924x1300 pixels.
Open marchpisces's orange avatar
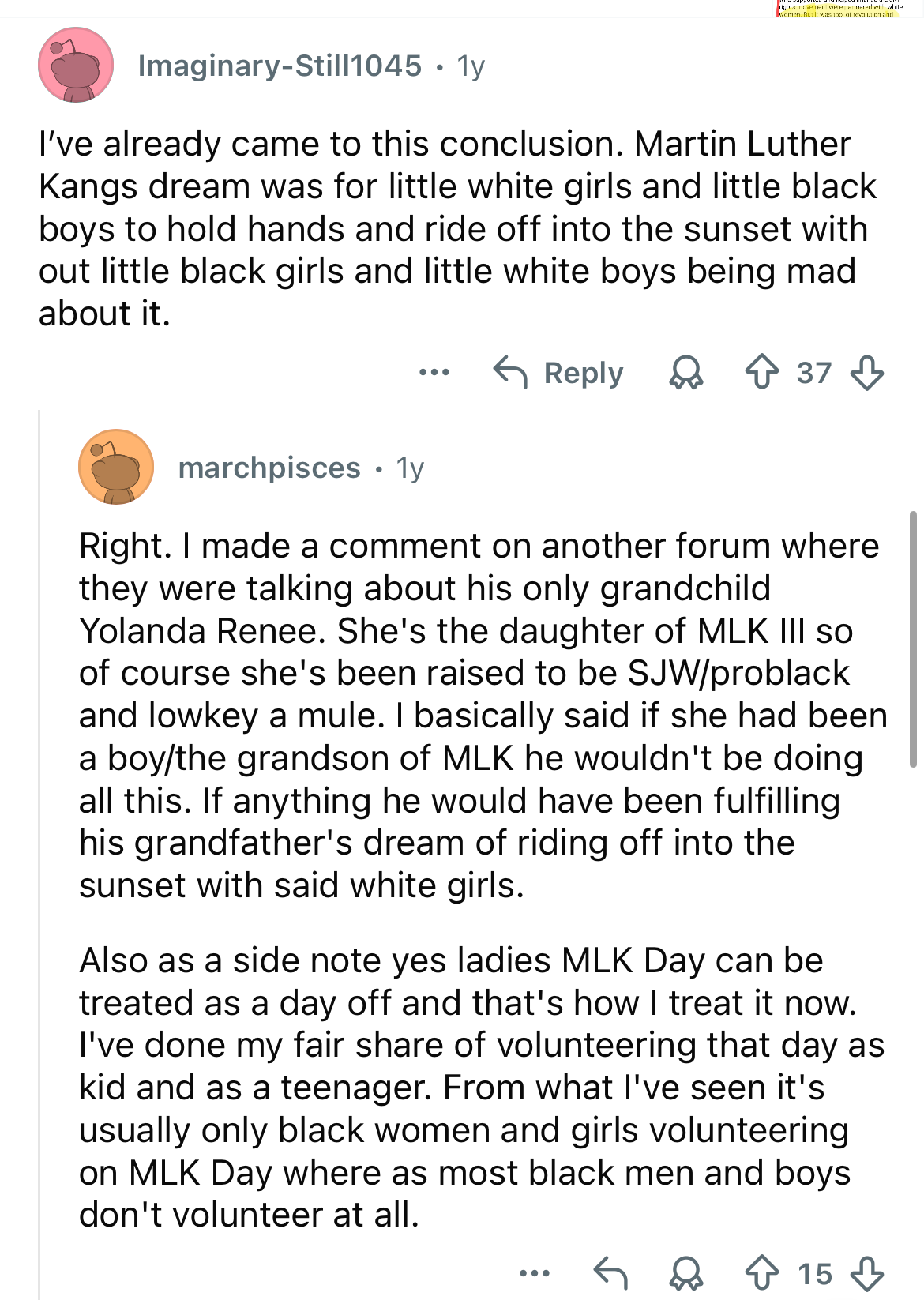pos(116,468)
